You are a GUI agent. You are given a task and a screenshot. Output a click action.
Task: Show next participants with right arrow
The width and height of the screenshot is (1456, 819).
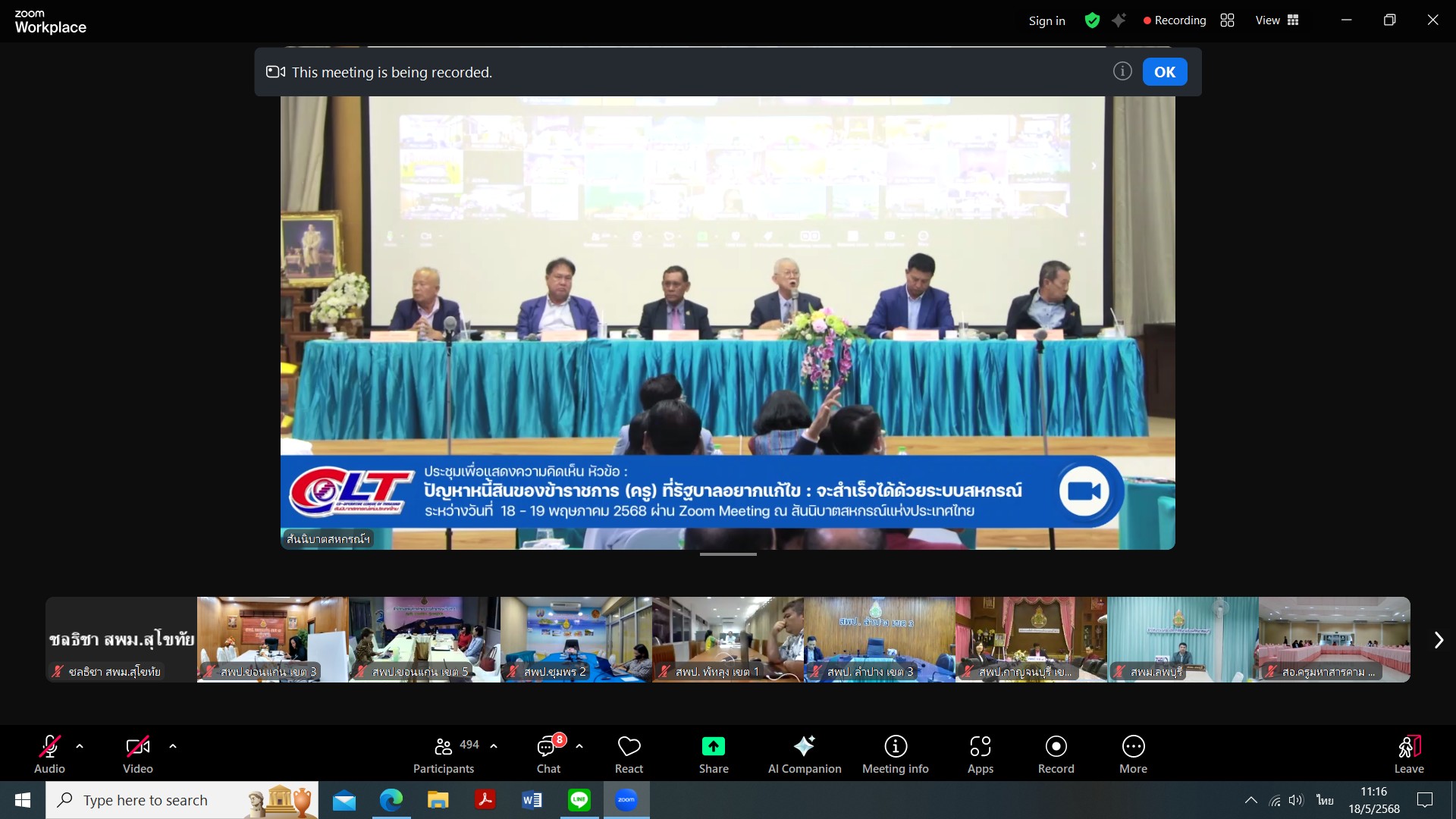tap(1438, 640)
